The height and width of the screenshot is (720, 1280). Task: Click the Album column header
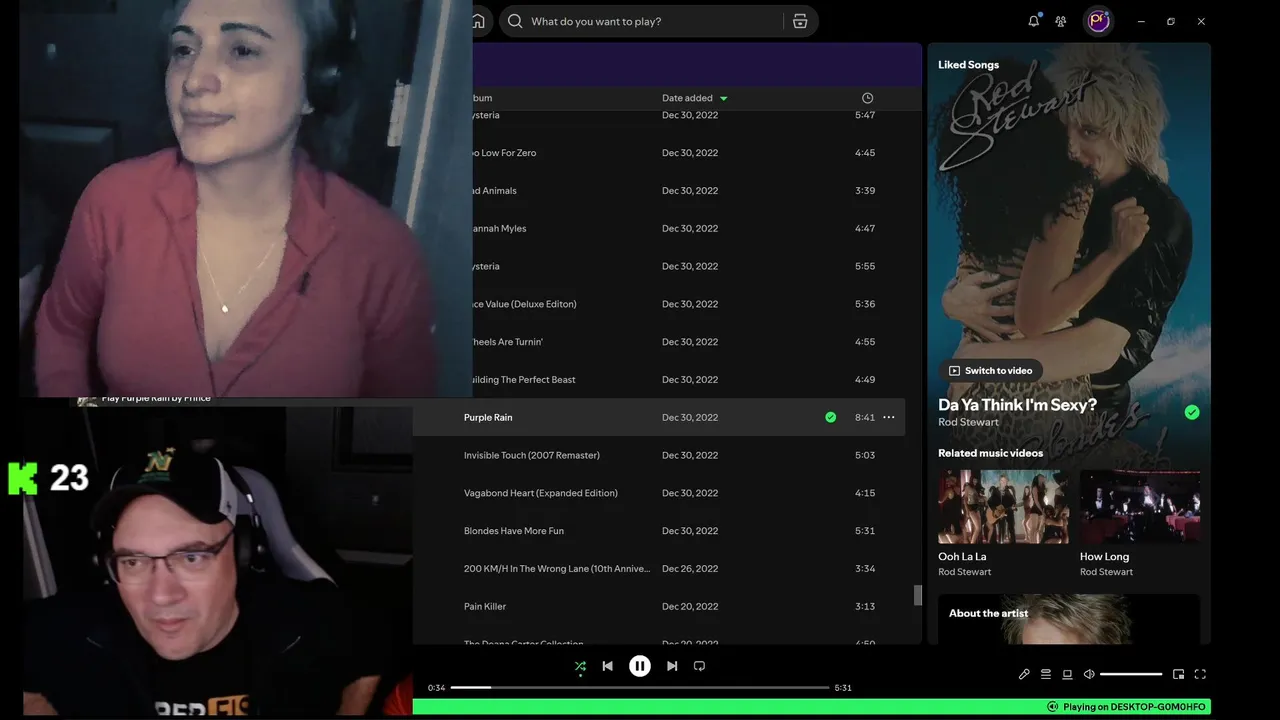point(482,98)
